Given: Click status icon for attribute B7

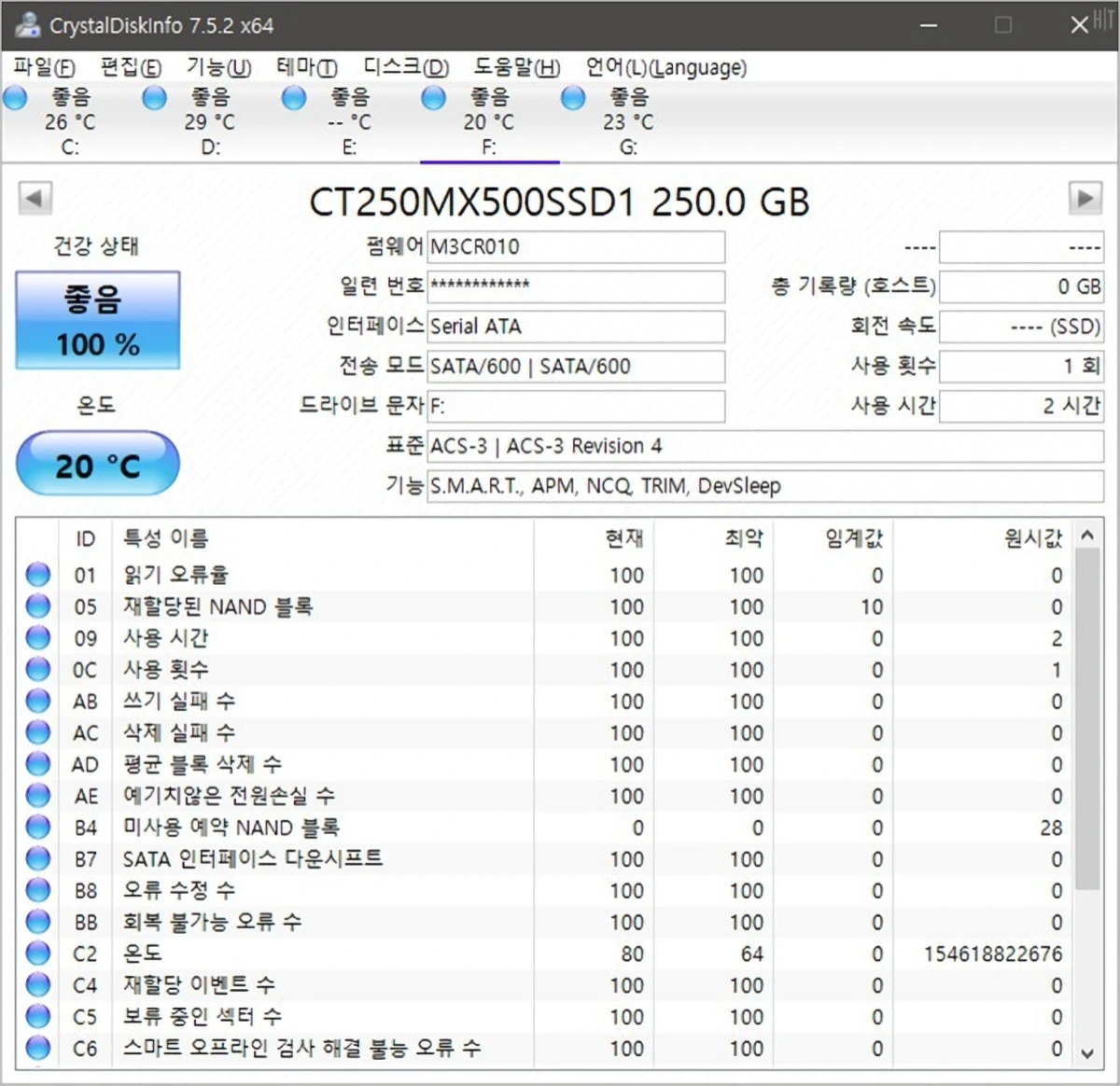Looking at the screenshot, I should coord(38,858).
